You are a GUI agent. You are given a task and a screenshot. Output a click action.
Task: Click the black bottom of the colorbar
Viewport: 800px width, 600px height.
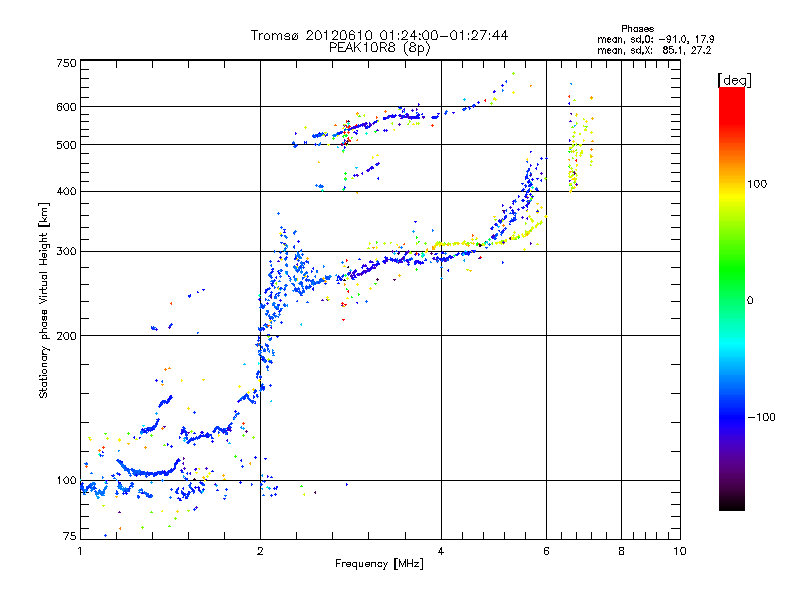732,503
